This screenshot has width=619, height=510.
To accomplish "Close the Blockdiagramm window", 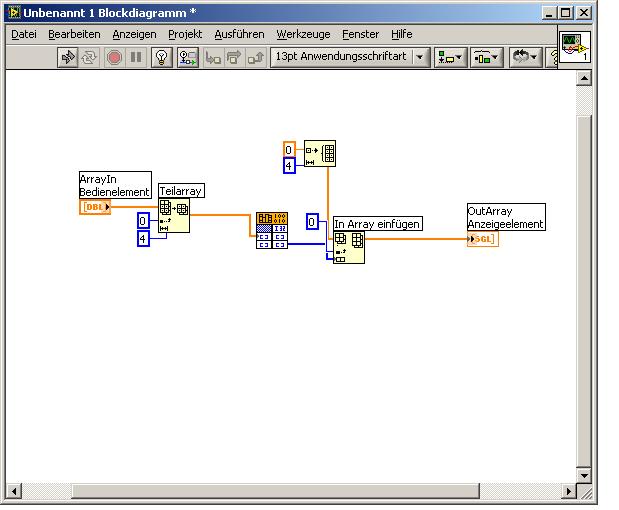I will [x=584, y=13].
